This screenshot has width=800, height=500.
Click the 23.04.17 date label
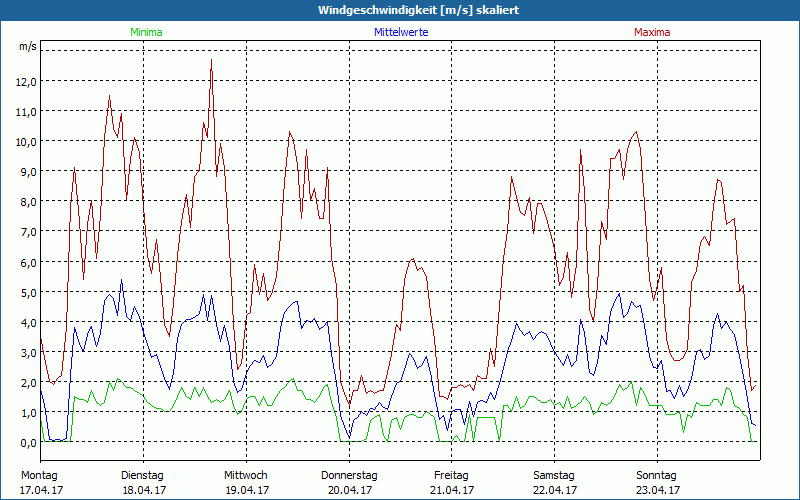[657, 490]
